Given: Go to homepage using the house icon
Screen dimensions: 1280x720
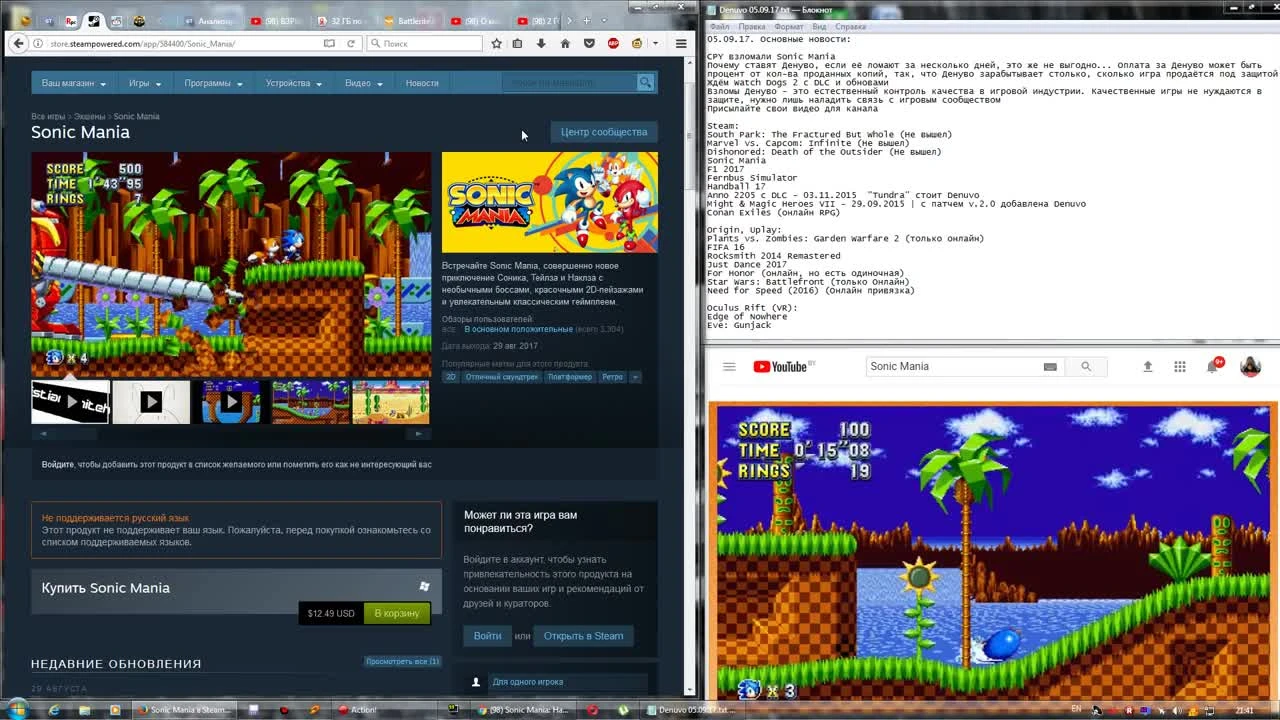Looking at the screenshot, I should [566, 44].
